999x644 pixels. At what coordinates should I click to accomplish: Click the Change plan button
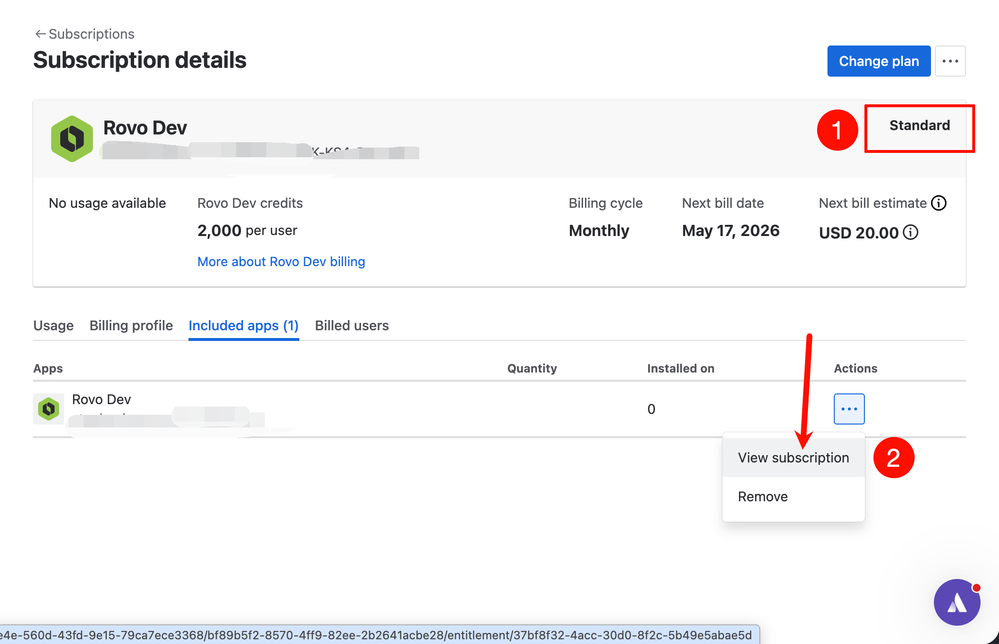click(x=879, y=61)
